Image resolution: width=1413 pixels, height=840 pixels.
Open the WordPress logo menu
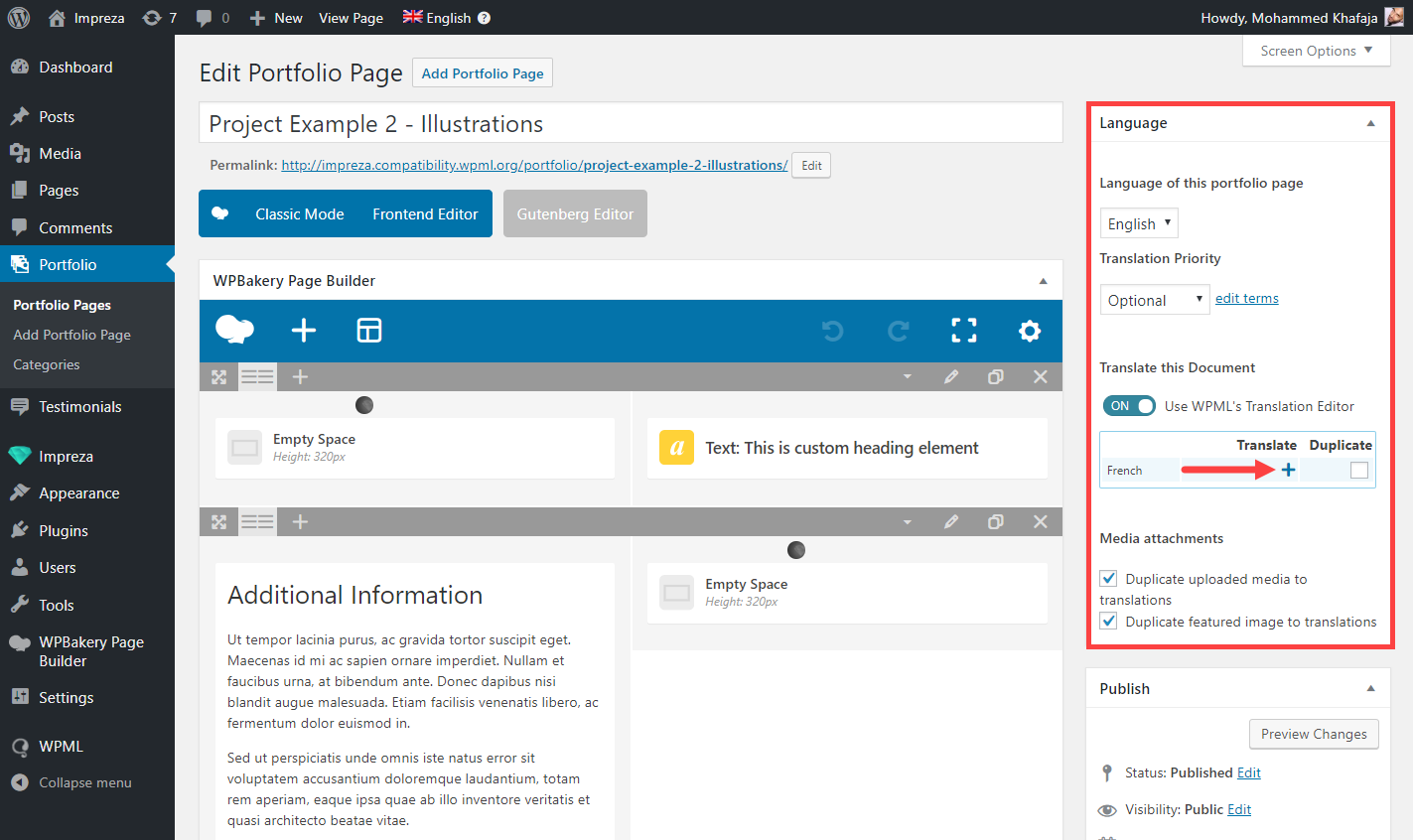[19, 18]
